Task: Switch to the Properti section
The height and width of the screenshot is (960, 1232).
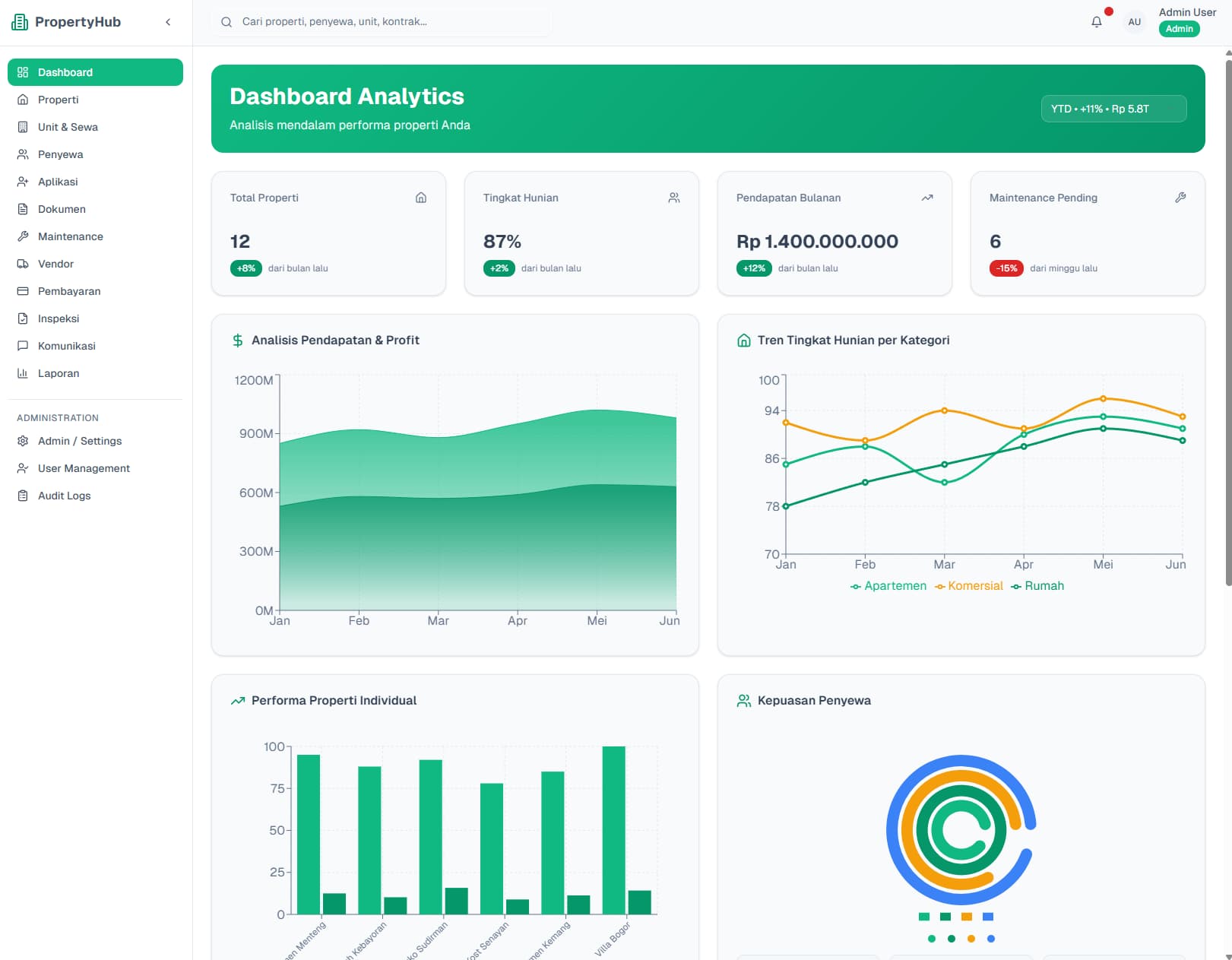Action: tap(57, 100)
